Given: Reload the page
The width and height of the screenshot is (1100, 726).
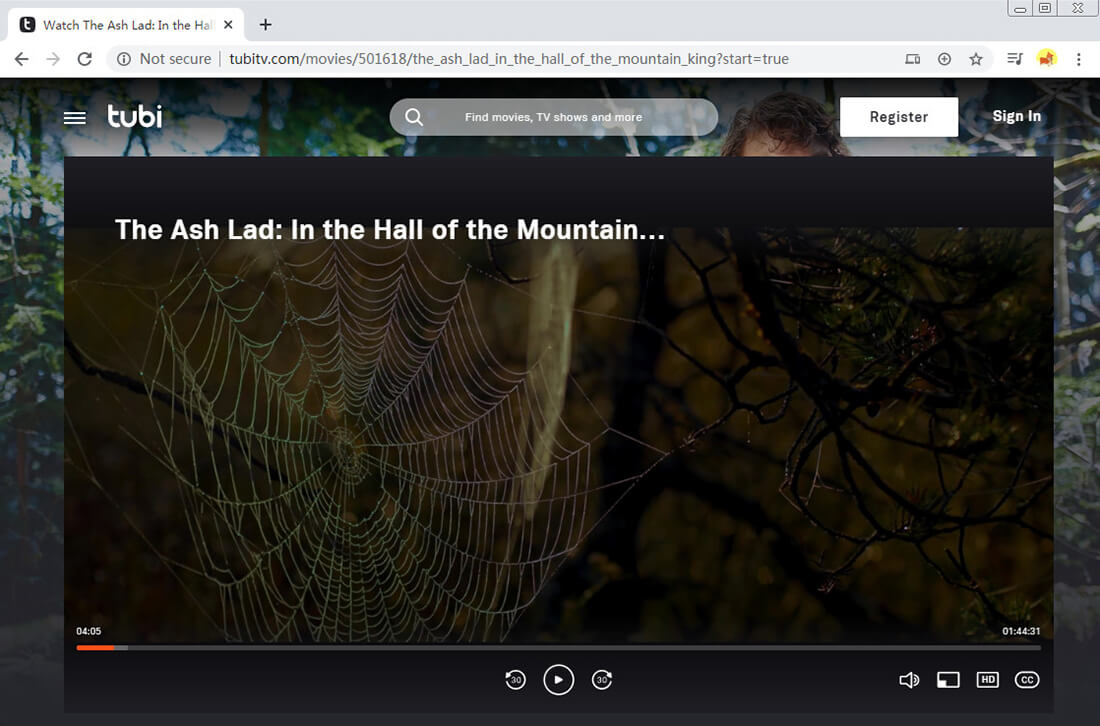Looking at the screenshot, I should [85, 59].
